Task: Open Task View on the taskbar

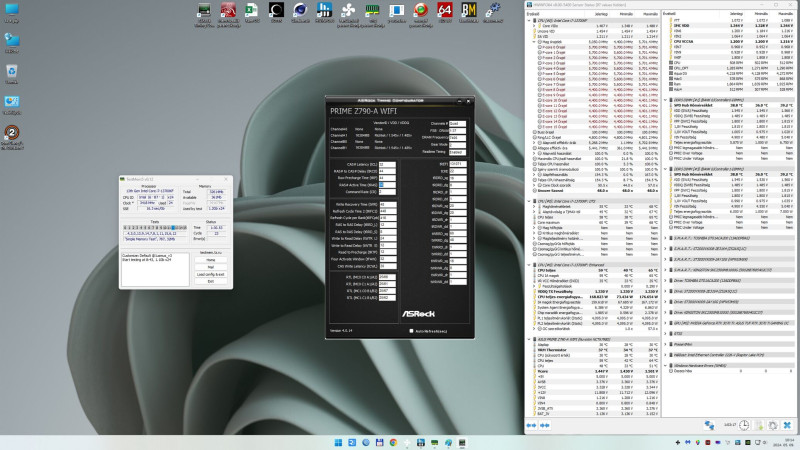Action: pos(352,443)
